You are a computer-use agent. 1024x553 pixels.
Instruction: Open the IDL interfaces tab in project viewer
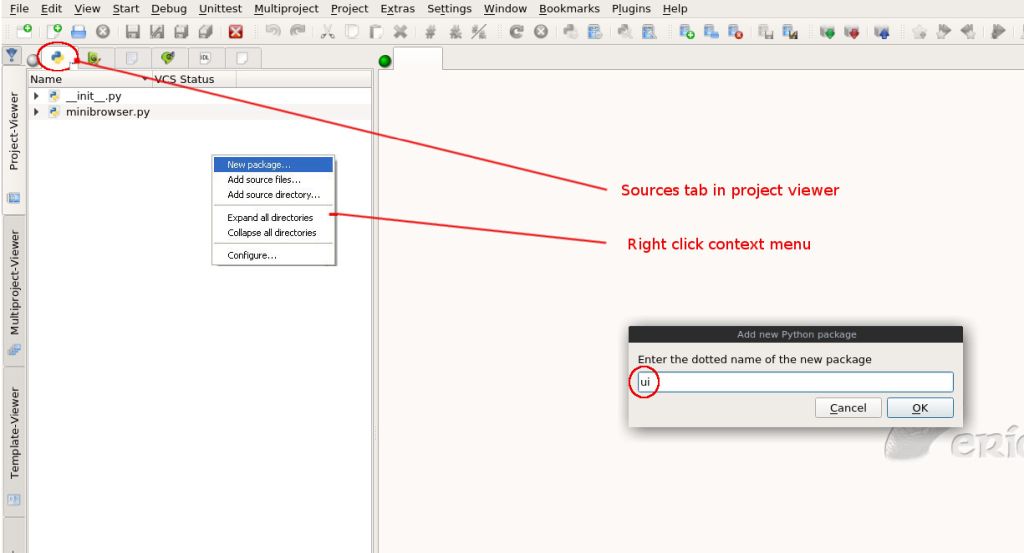click(204, 59)
